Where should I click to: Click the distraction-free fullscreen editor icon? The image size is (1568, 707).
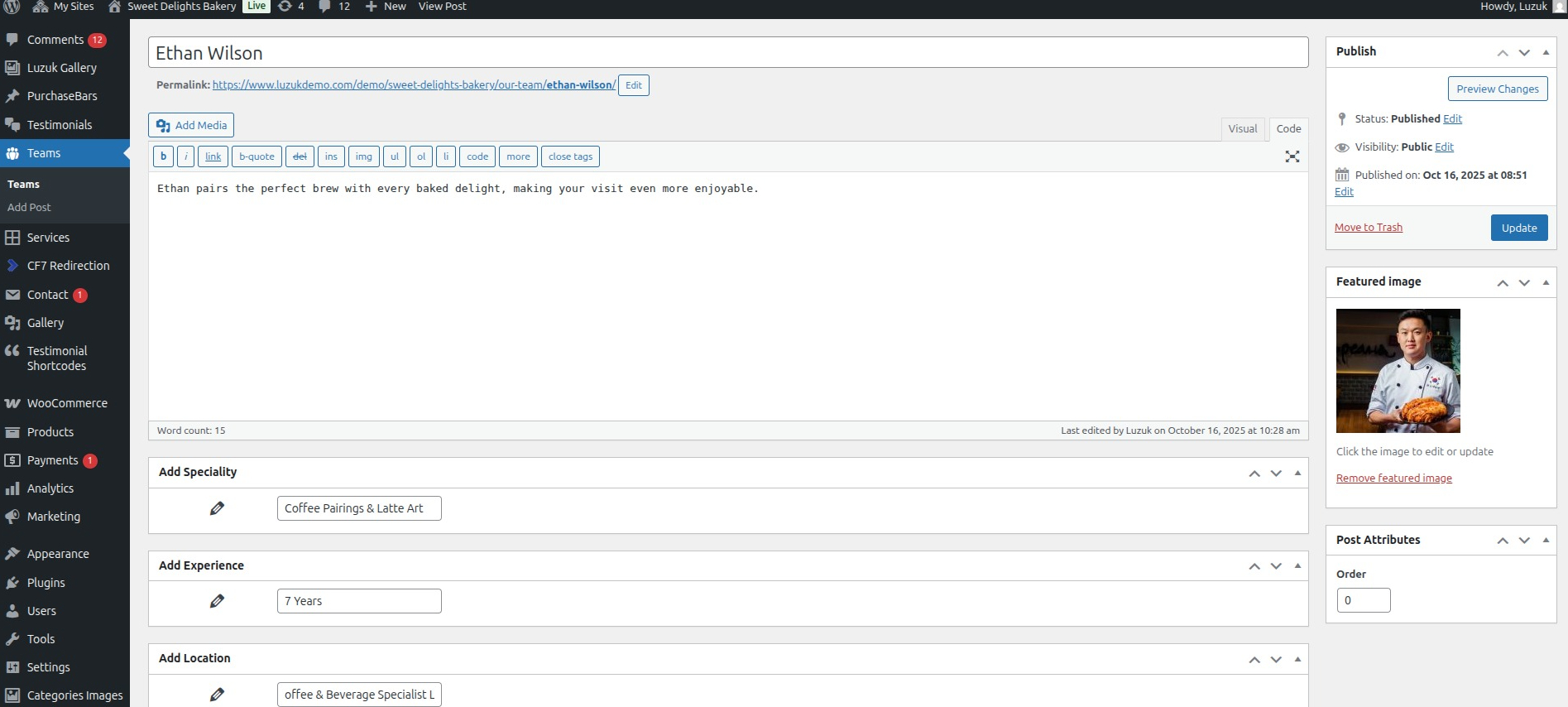click(1292, 156)
